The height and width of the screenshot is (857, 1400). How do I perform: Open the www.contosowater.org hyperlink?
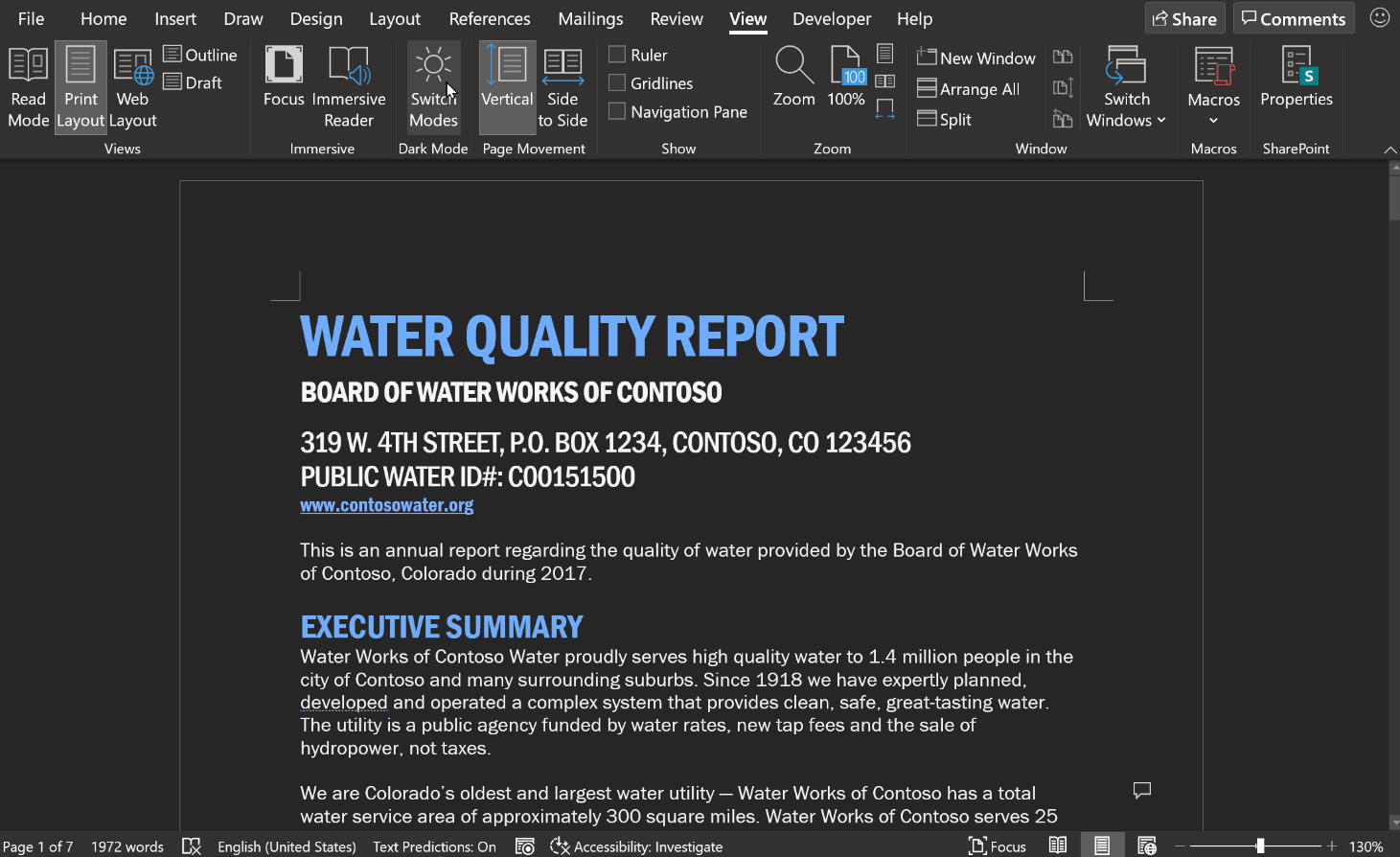tap(386, 505)
